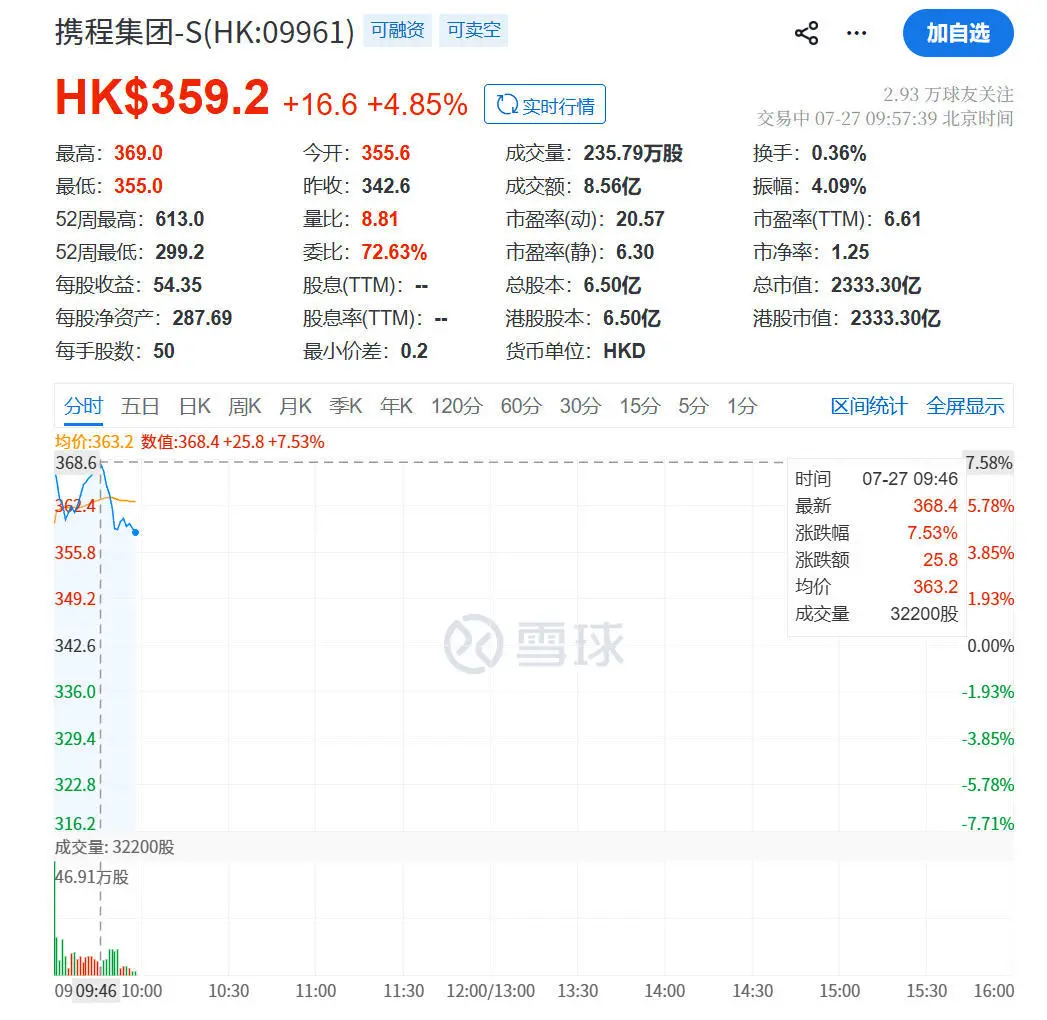1047x1020 pixels.
Task: Switch to the 120分 tab
Action: [x=457, y=406]
